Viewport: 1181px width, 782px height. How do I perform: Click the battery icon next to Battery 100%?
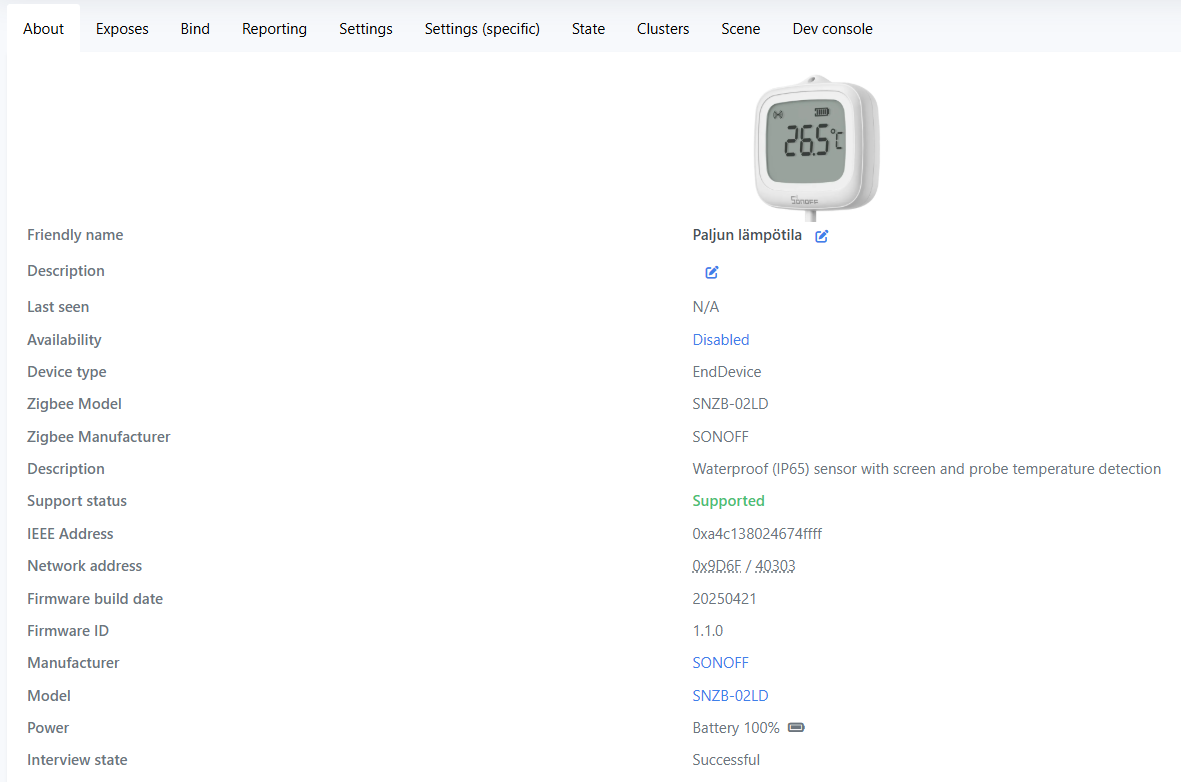(x=796, y=728)
